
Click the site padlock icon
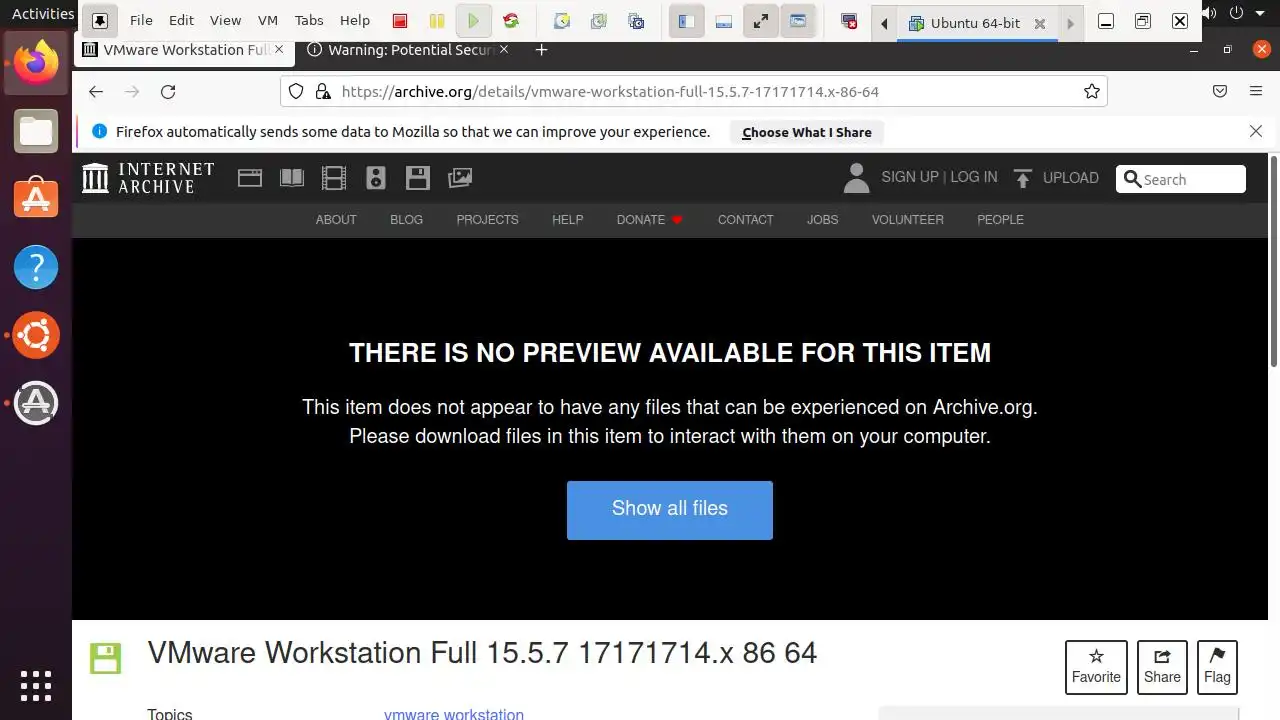click(x=323, y=91)
